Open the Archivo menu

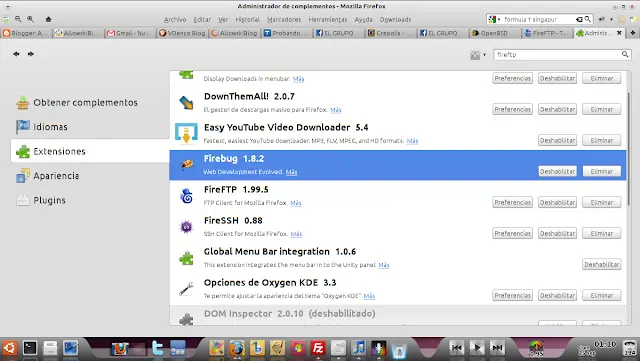(175, 20)
